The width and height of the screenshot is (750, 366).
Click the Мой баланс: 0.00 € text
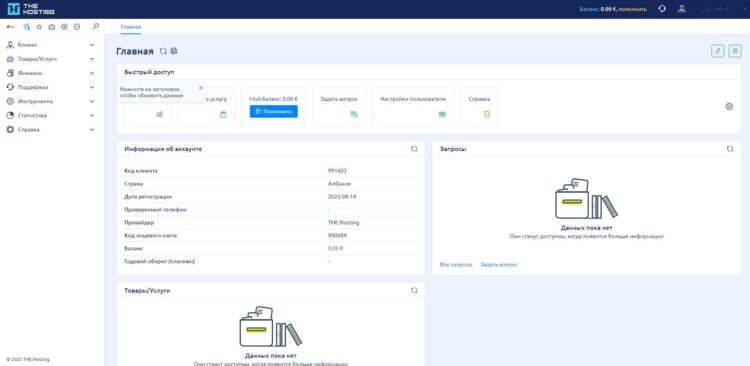pos(274,99)
